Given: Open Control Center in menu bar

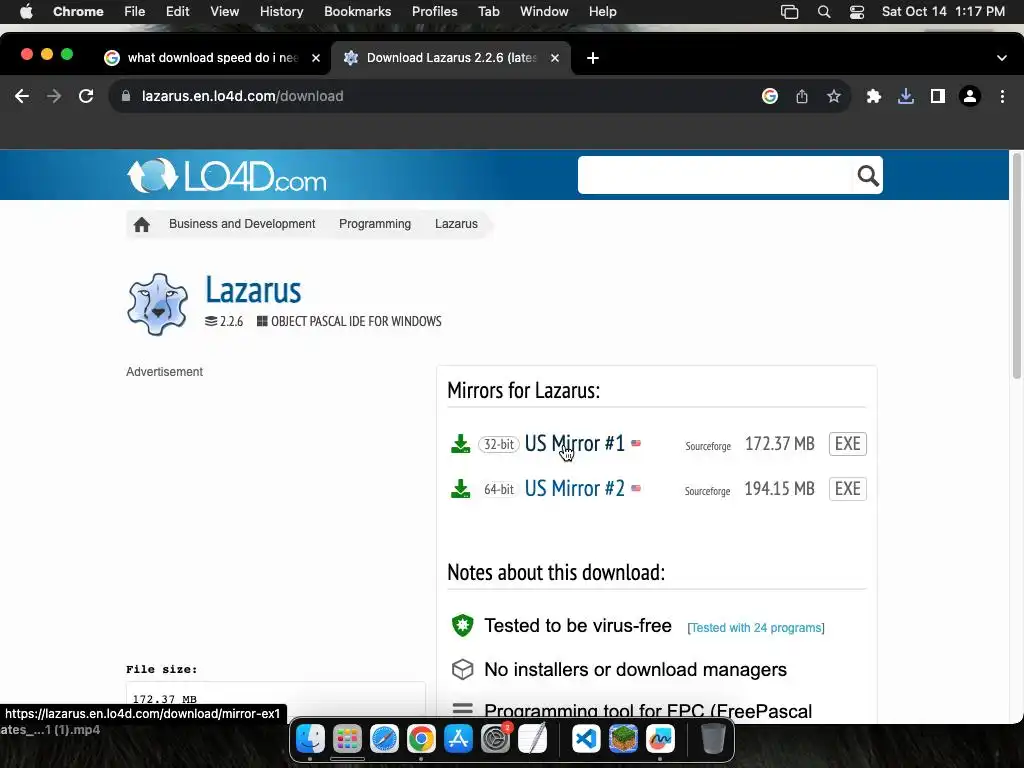Looking at the screenshot, I should tap(856, 12).
